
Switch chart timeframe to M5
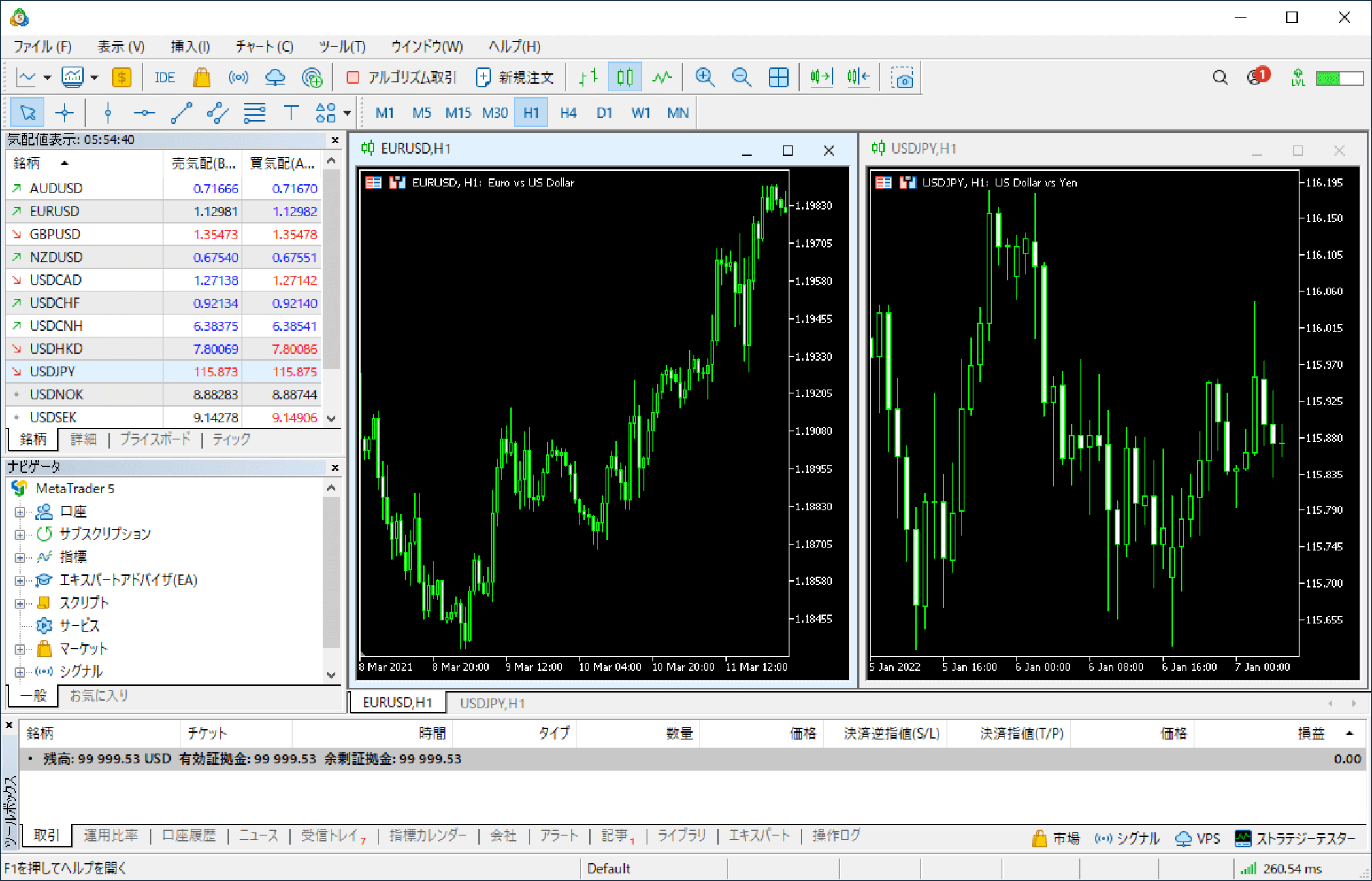click(x=421, y=113)
